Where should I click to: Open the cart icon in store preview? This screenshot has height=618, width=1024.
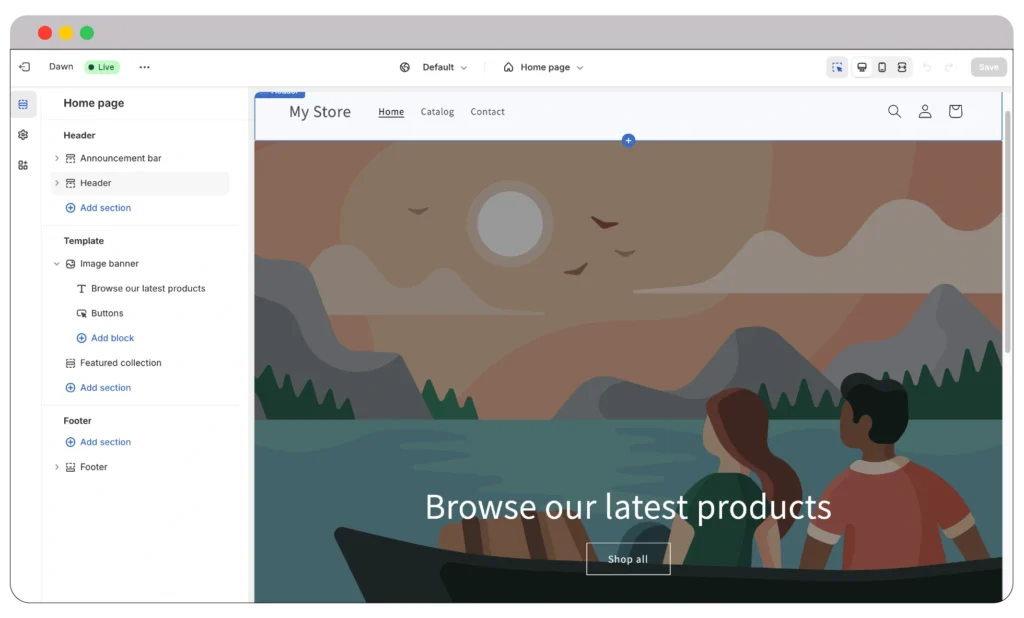pyautogui.click(x=955, y=111)
